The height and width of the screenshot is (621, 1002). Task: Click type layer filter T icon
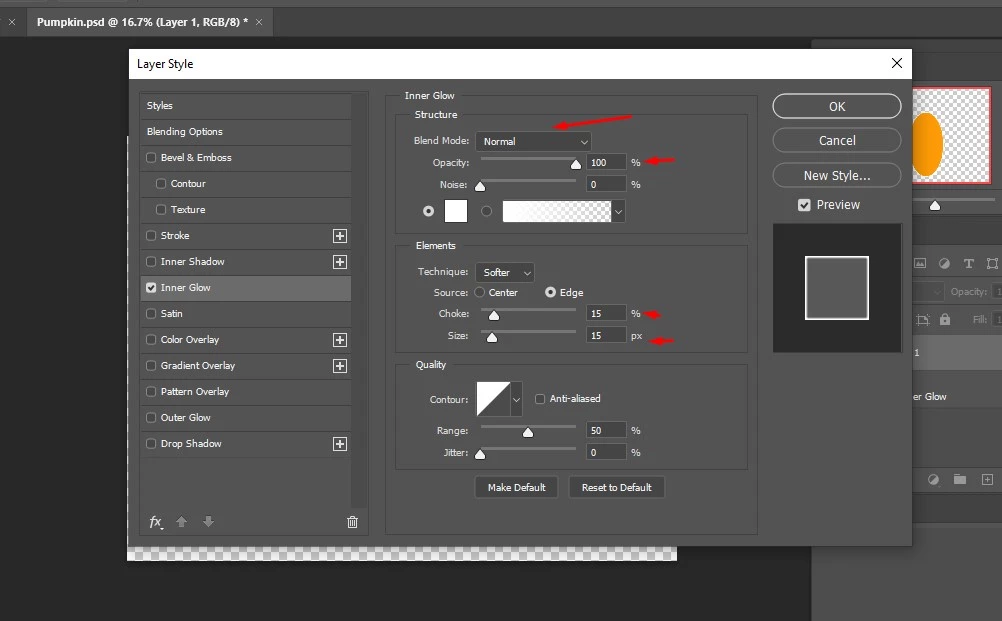pos(969,263)
